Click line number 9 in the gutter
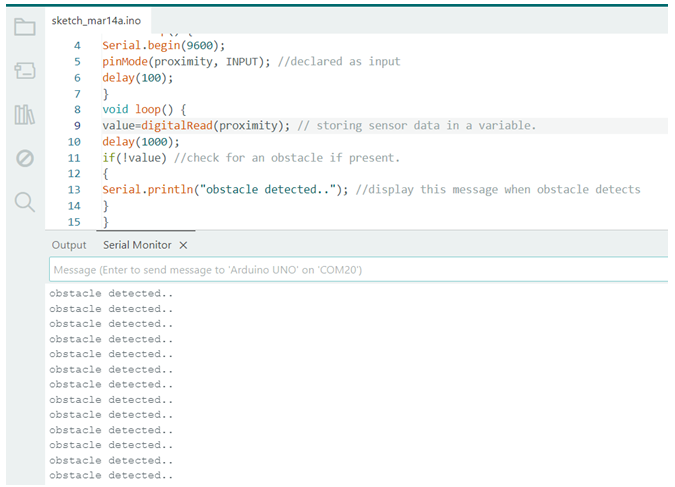 click(x=77, y=126)
